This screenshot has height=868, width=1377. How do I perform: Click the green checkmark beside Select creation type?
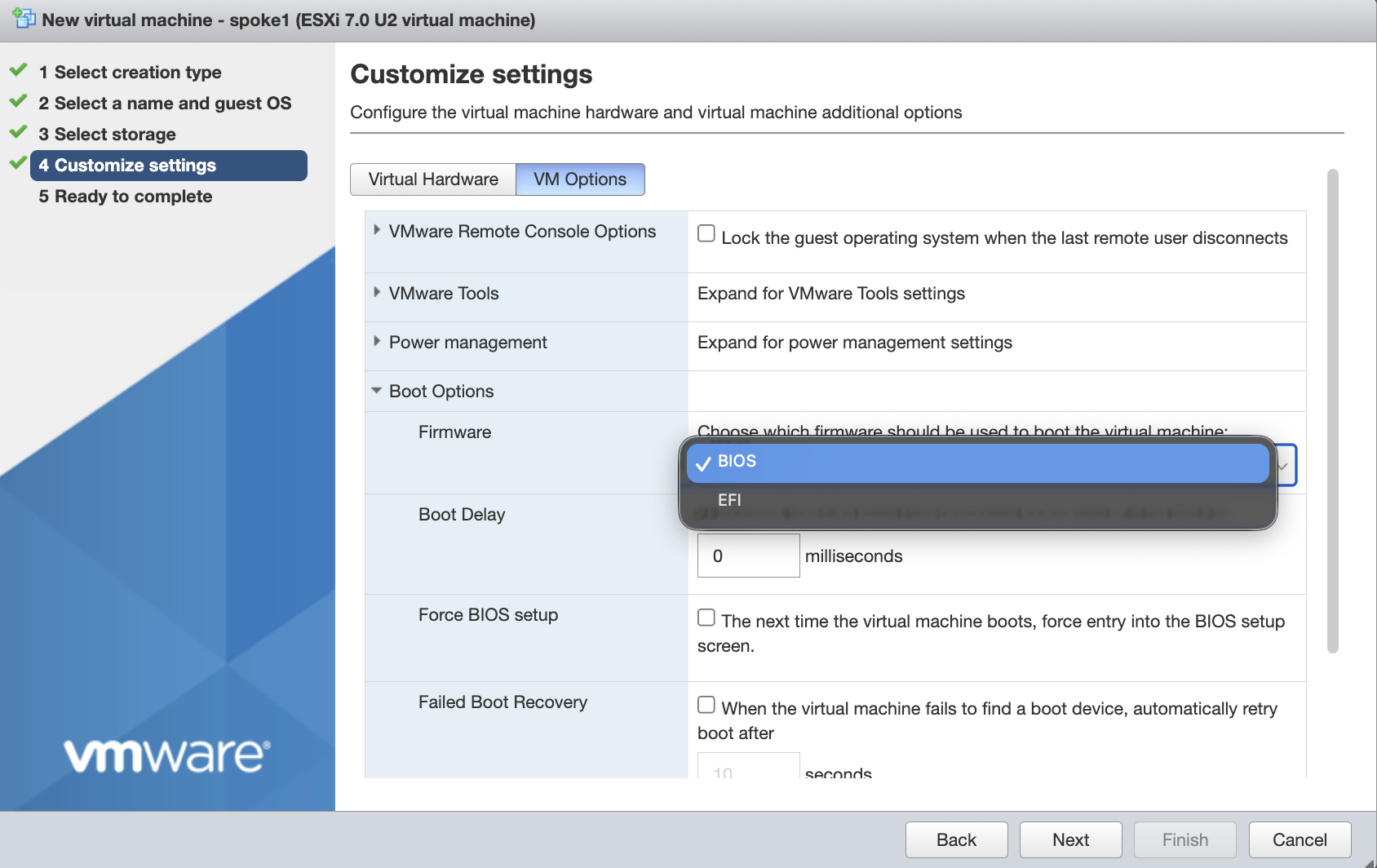pyautogui.click(x=18, y=70)
